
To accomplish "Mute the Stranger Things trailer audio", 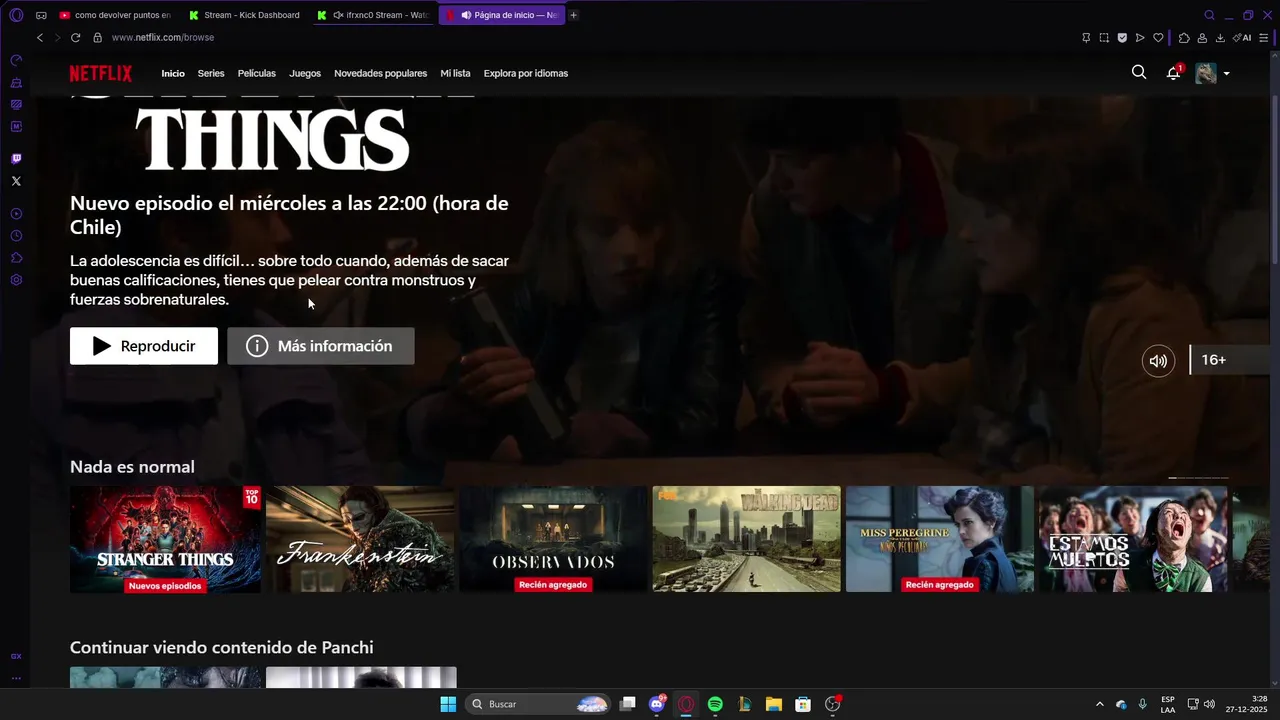I will 1158,361.
